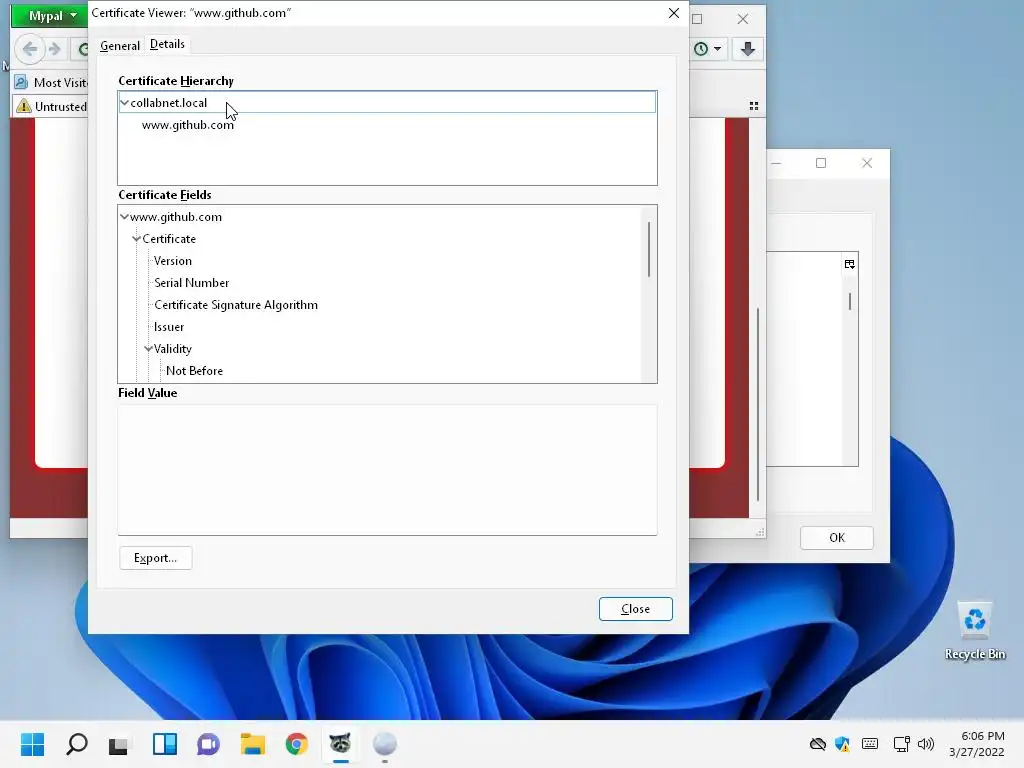Viewport: 1024px width, 768px height.
Task: Click OK in the background dialog
Action: (837, 537)
